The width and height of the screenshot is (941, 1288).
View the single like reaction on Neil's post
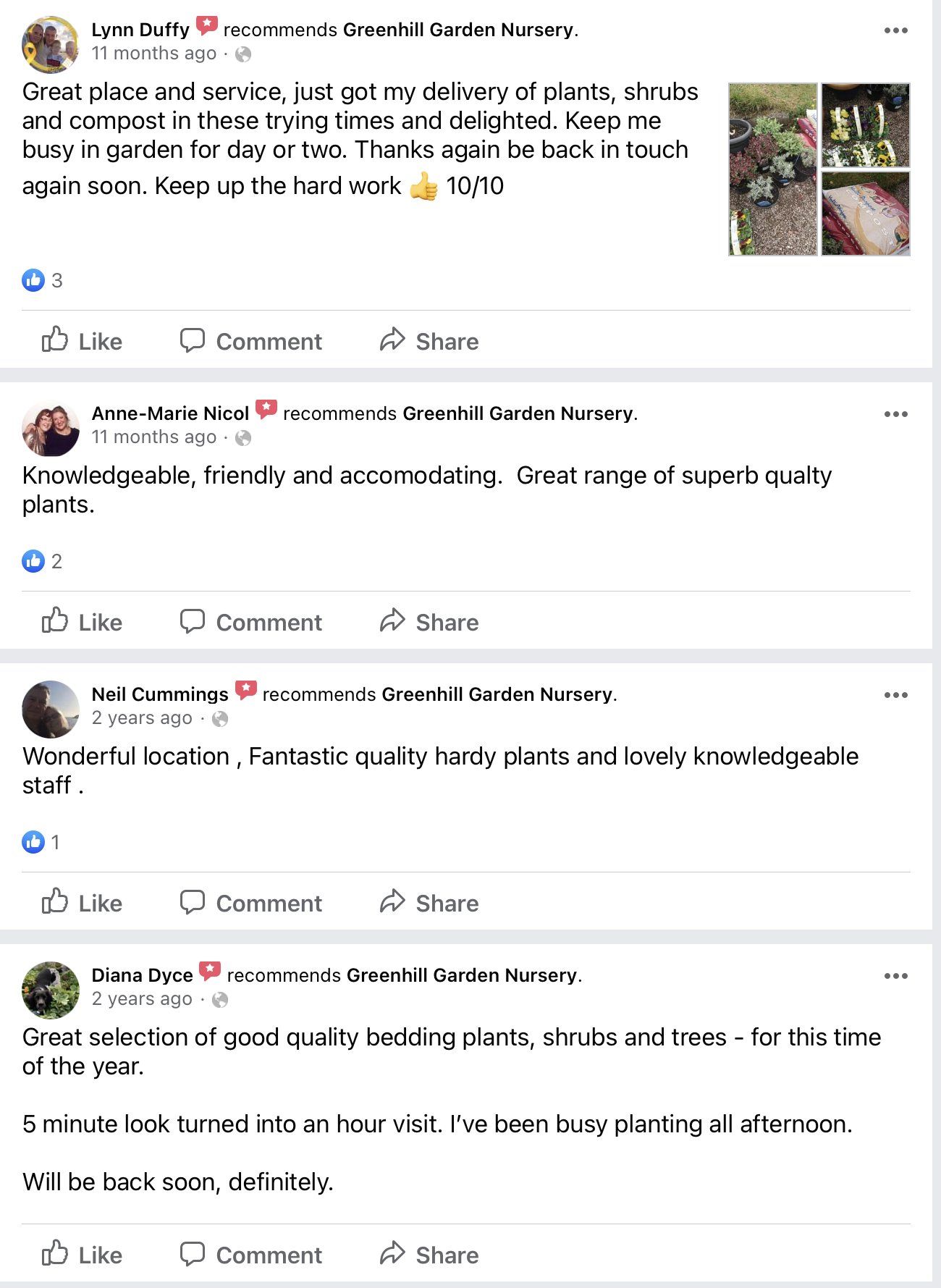tap(41, 842)
